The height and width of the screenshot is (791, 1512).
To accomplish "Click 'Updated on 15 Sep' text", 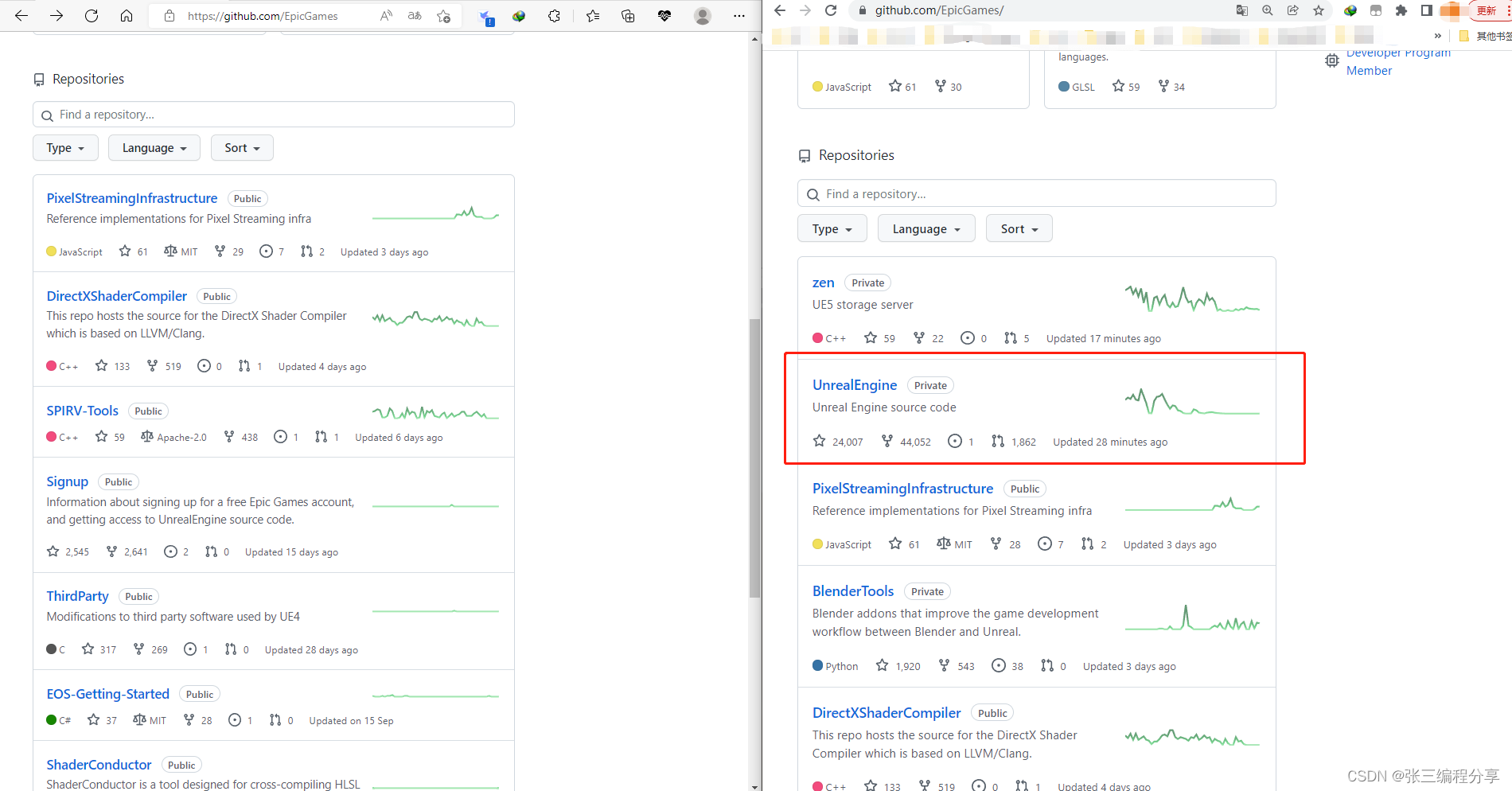I will click(351, 721).
